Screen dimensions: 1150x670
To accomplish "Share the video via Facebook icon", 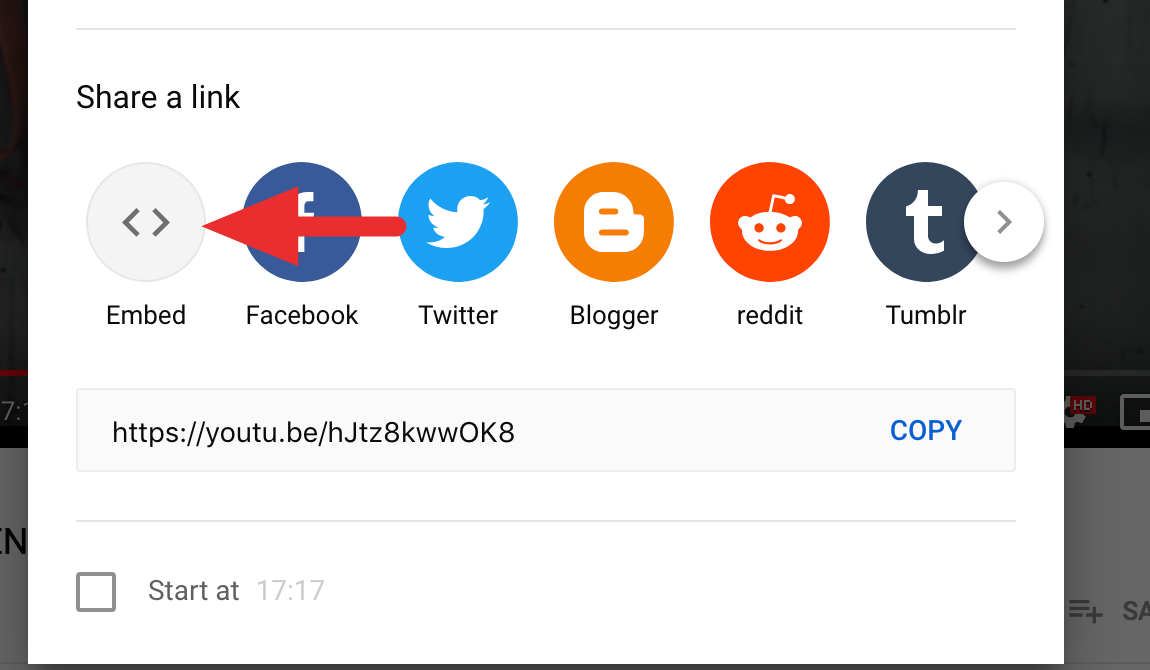I will click(x=301, y=221).
